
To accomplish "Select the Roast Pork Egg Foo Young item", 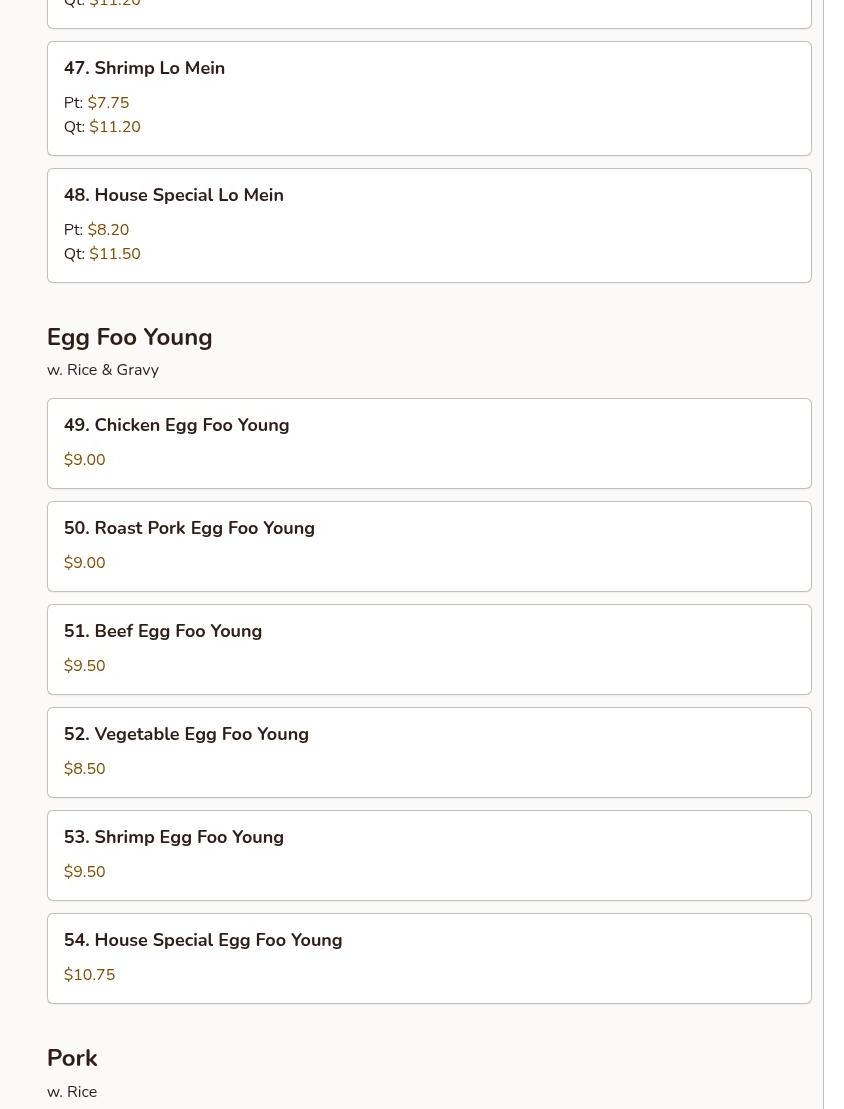I will 189,528.
